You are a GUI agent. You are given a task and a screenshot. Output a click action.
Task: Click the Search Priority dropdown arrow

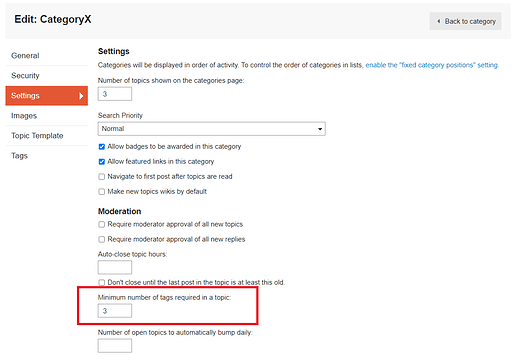(320, 129)
